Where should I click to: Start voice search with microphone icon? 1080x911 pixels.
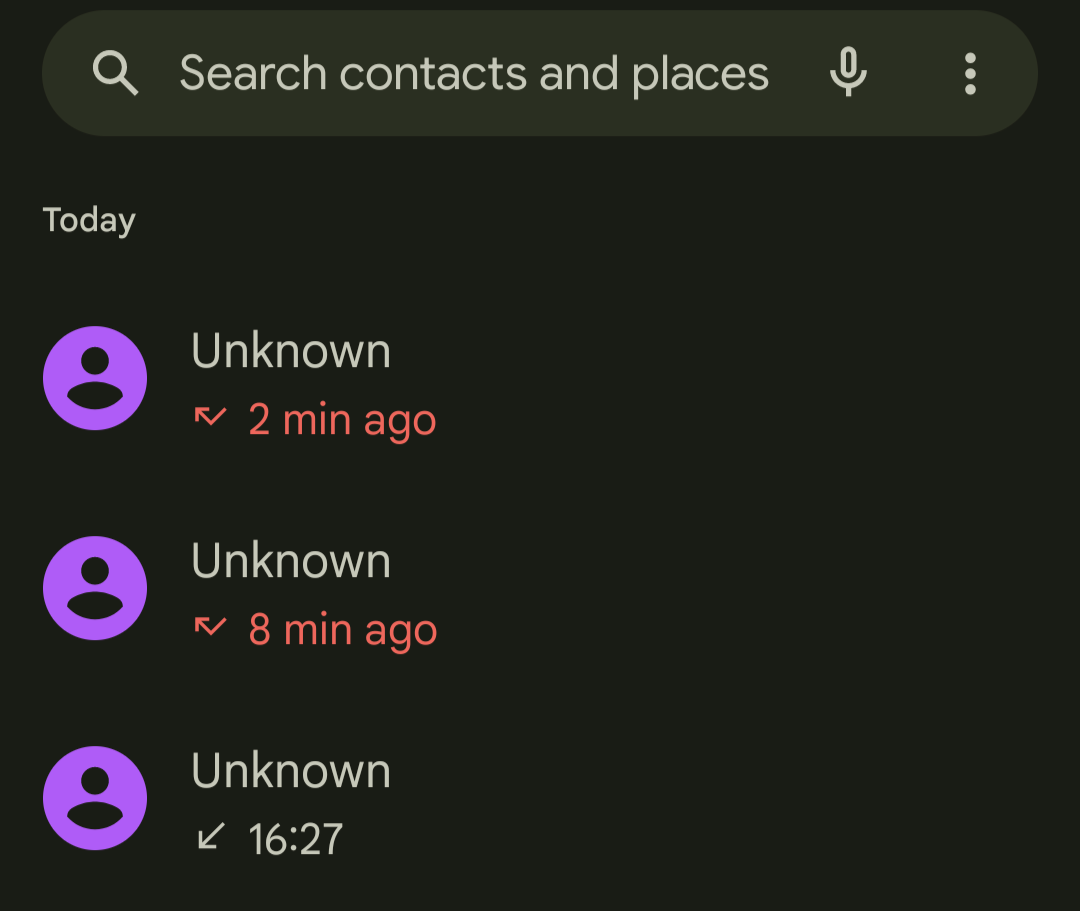point(848,72)
